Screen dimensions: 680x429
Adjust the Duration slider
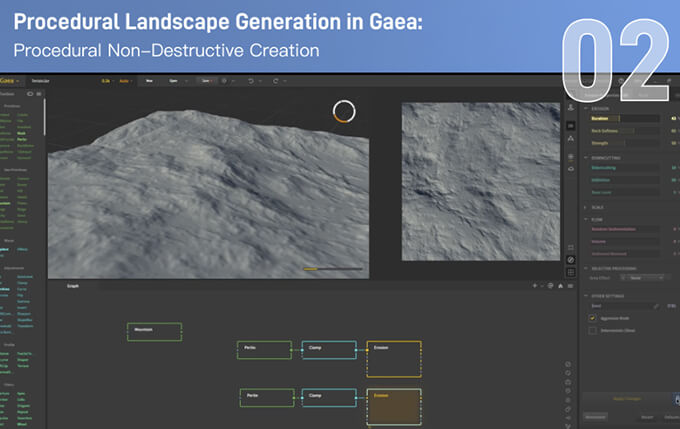624,118
